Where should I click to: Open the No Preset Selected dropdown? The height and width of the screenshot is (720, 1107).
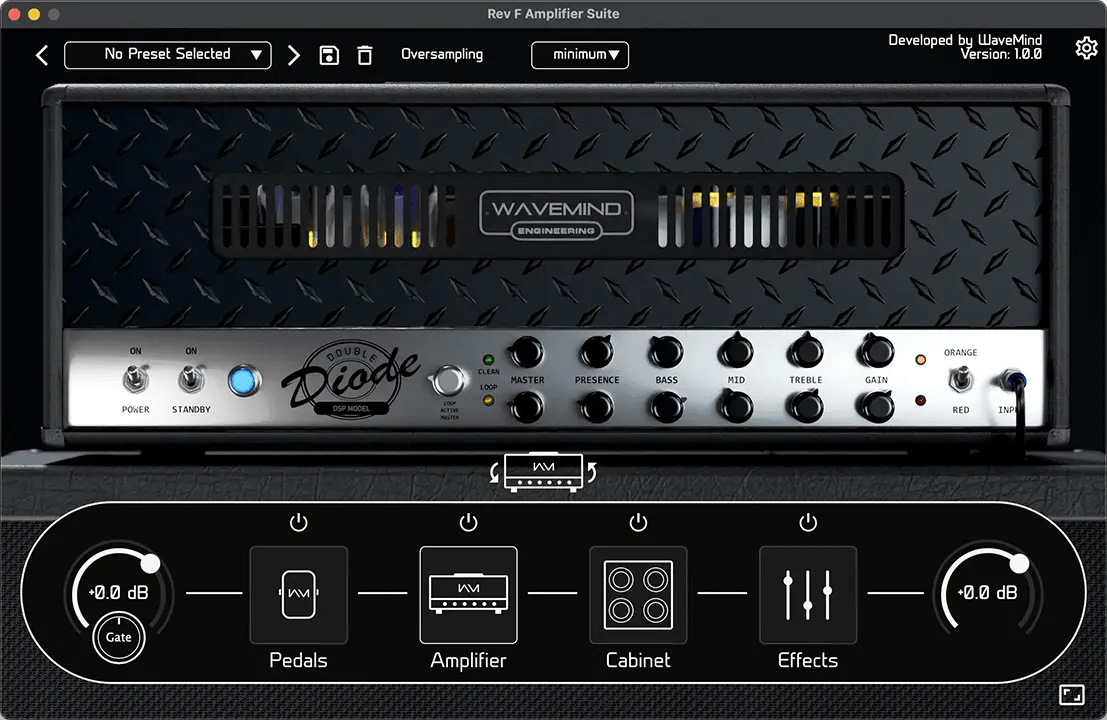(x=167, y=55)
